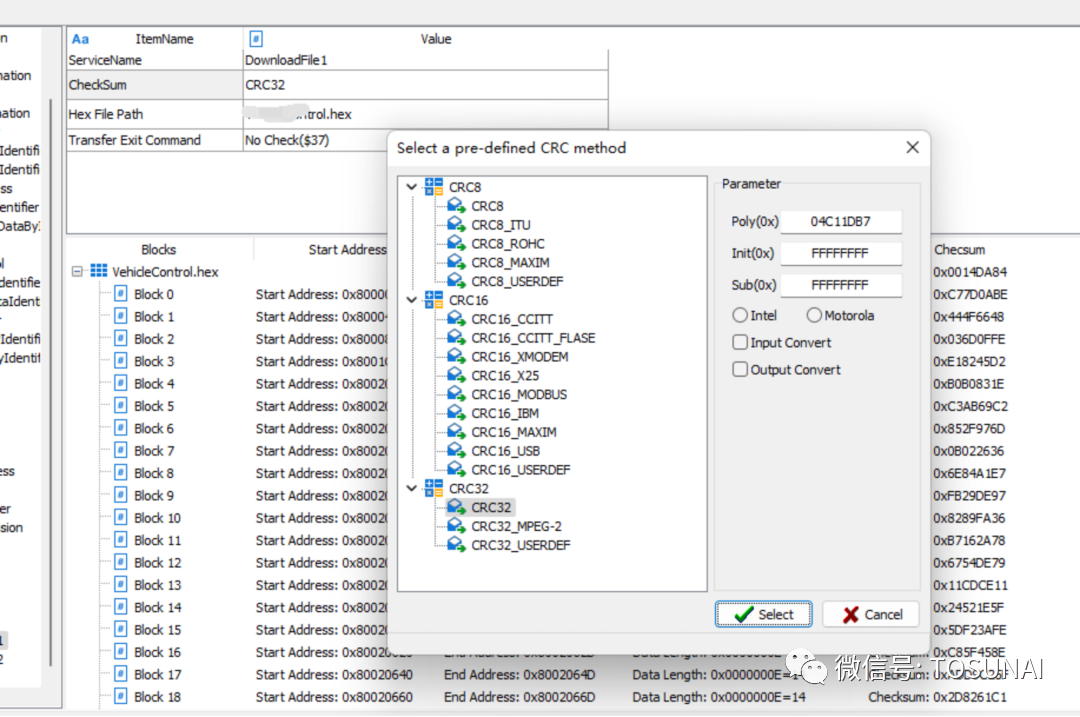Click the Init(0x) input field

[x=841, y=253]
